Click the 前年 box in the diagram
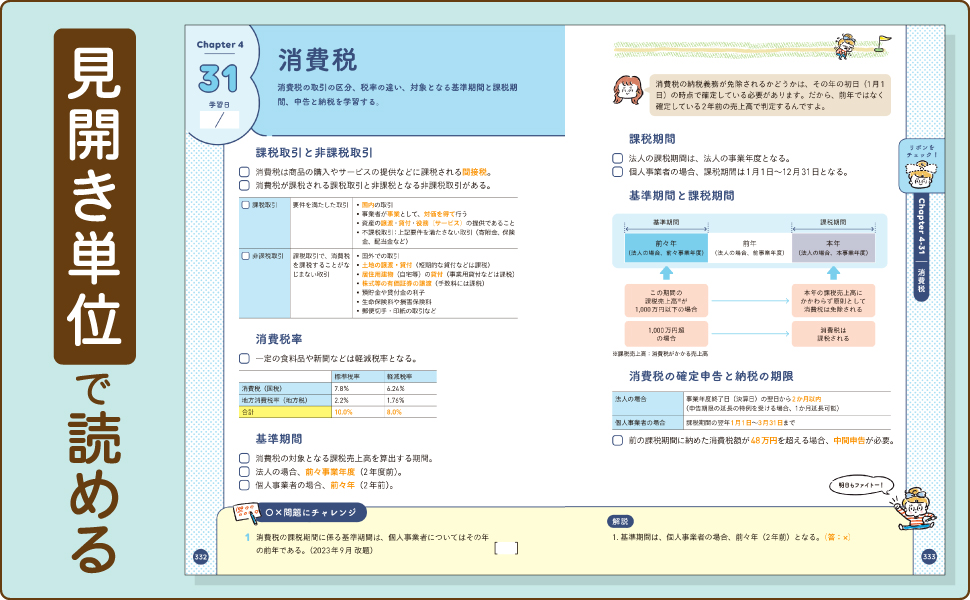The width and height of the screenshot is (970, 600). 749,247
